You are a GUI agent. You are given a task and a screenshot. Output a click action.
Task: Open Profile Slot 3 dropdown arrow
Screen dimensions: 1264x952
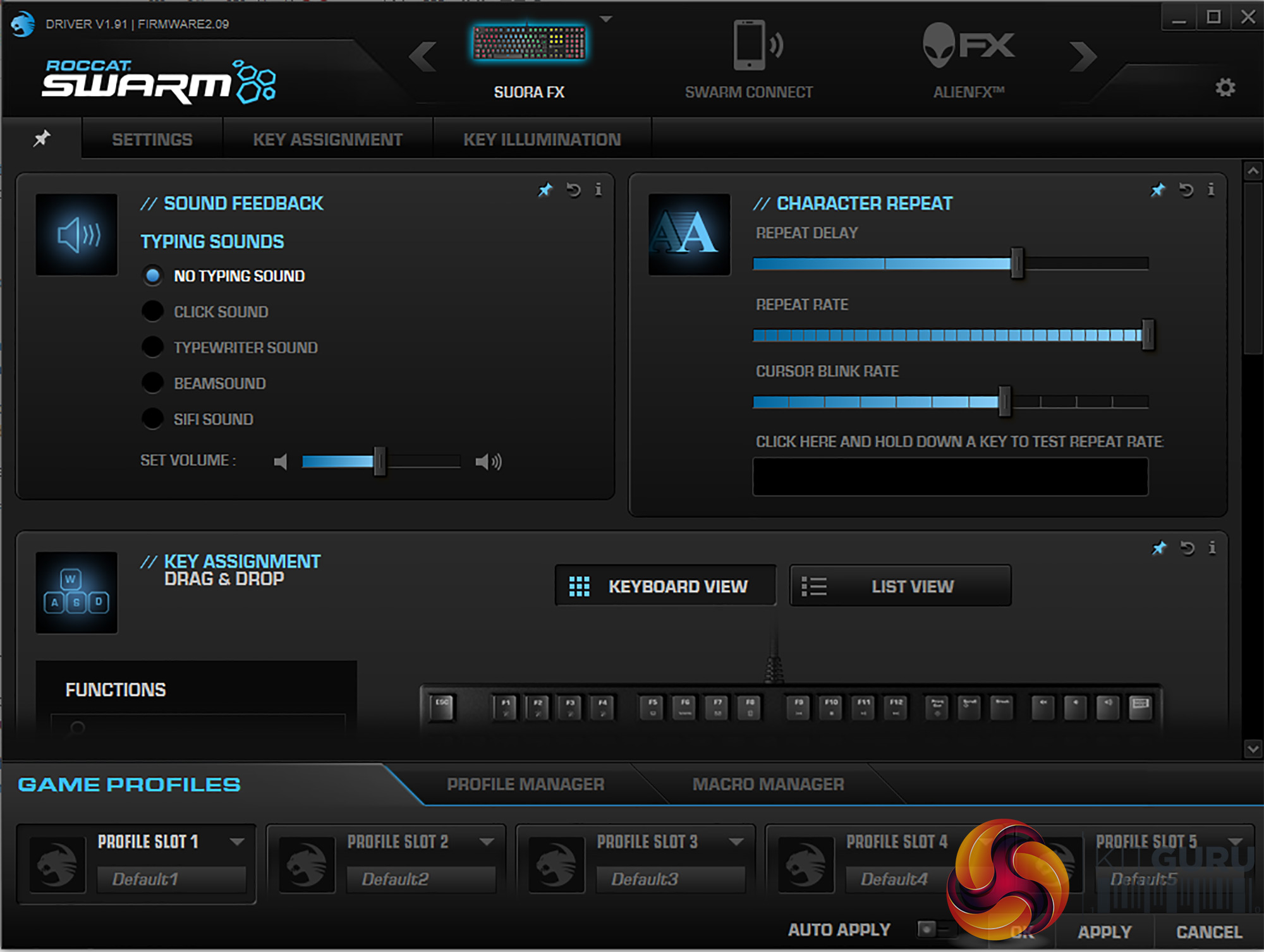[x=736, y=841]
